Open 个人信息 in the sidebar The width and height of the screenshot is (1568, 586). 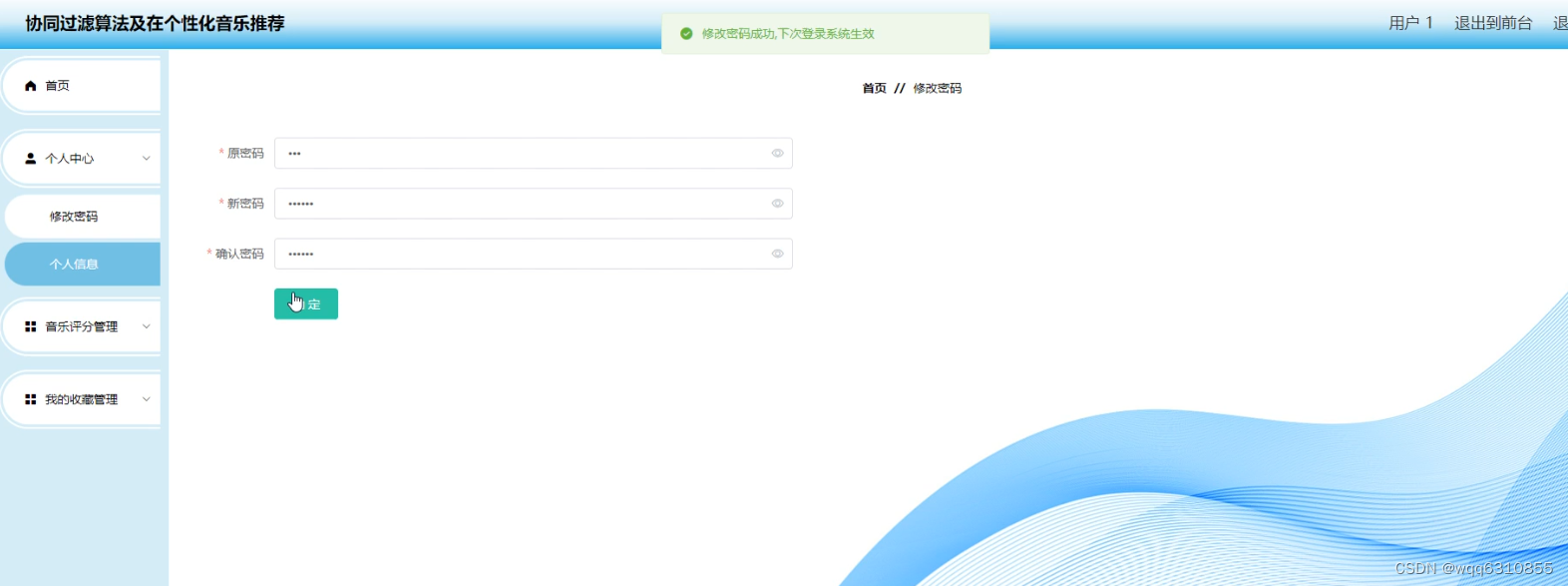(82, 265)
